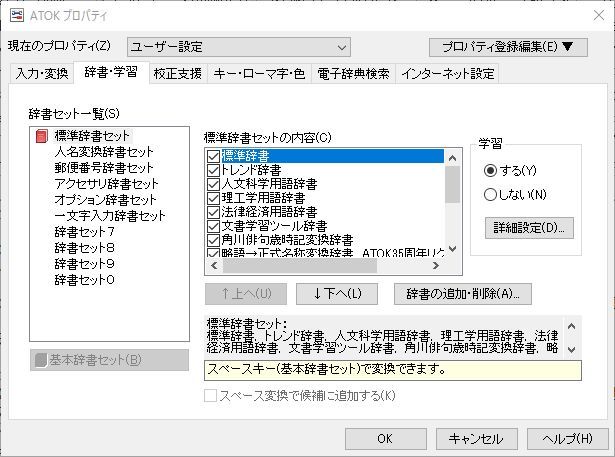The image size is (615, 457).
Task: Select オプション辞書セット in the list
Action: pyautogui.click(x=106, y=200)
